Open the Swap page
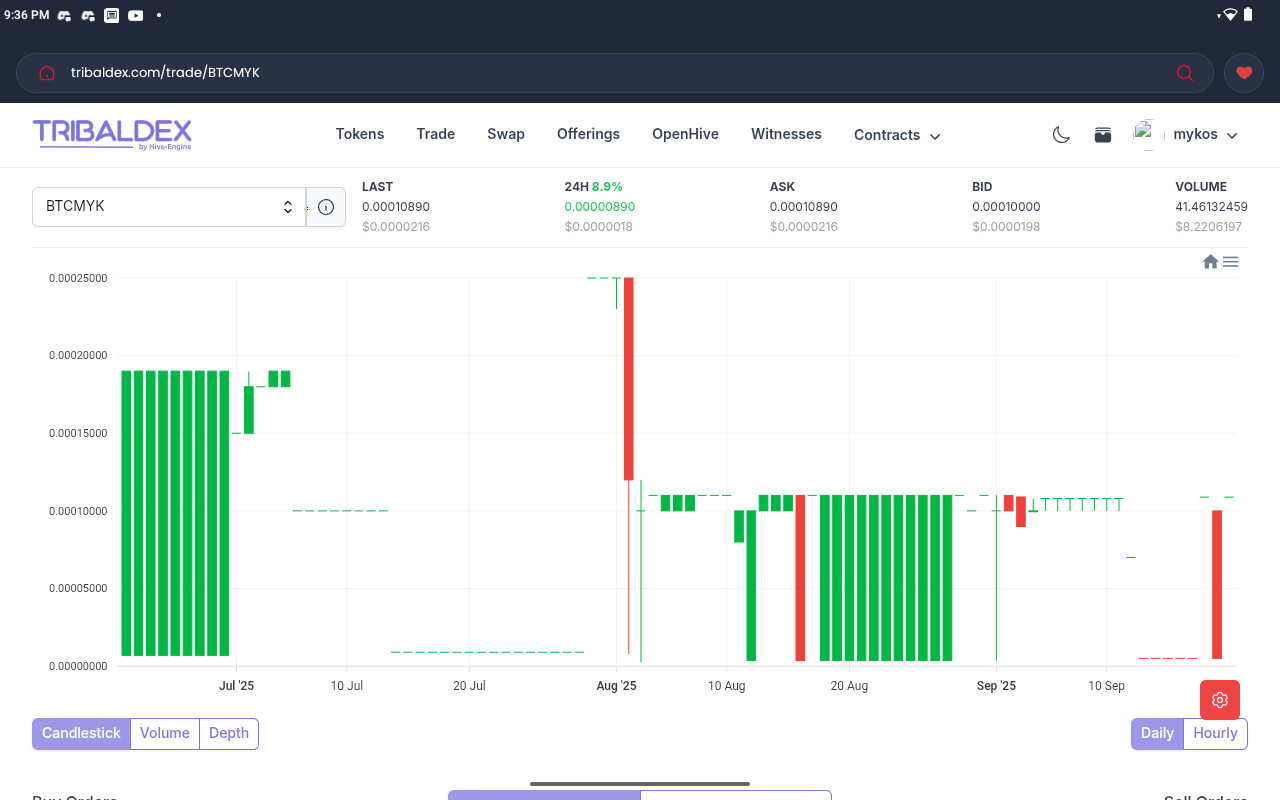 (506, 134)
